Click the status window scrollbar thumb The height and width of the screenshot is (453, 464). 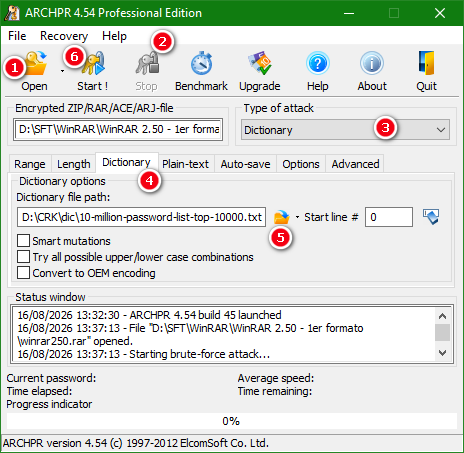(442, 333)
